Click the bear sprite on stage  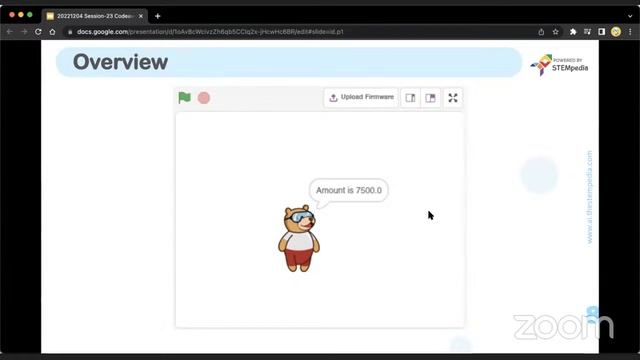pyautogui.click(x=299, y=238)
